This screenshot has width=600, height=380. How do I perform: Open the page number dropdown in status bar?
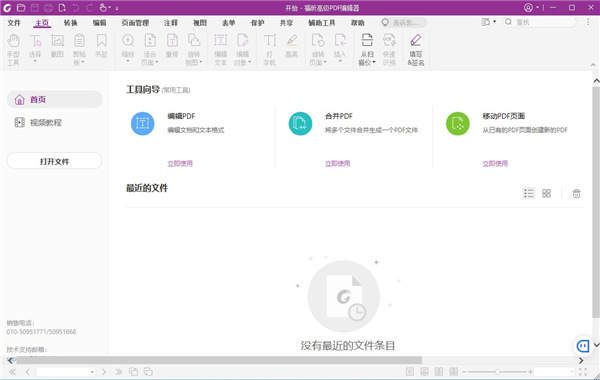click(92, 372)
